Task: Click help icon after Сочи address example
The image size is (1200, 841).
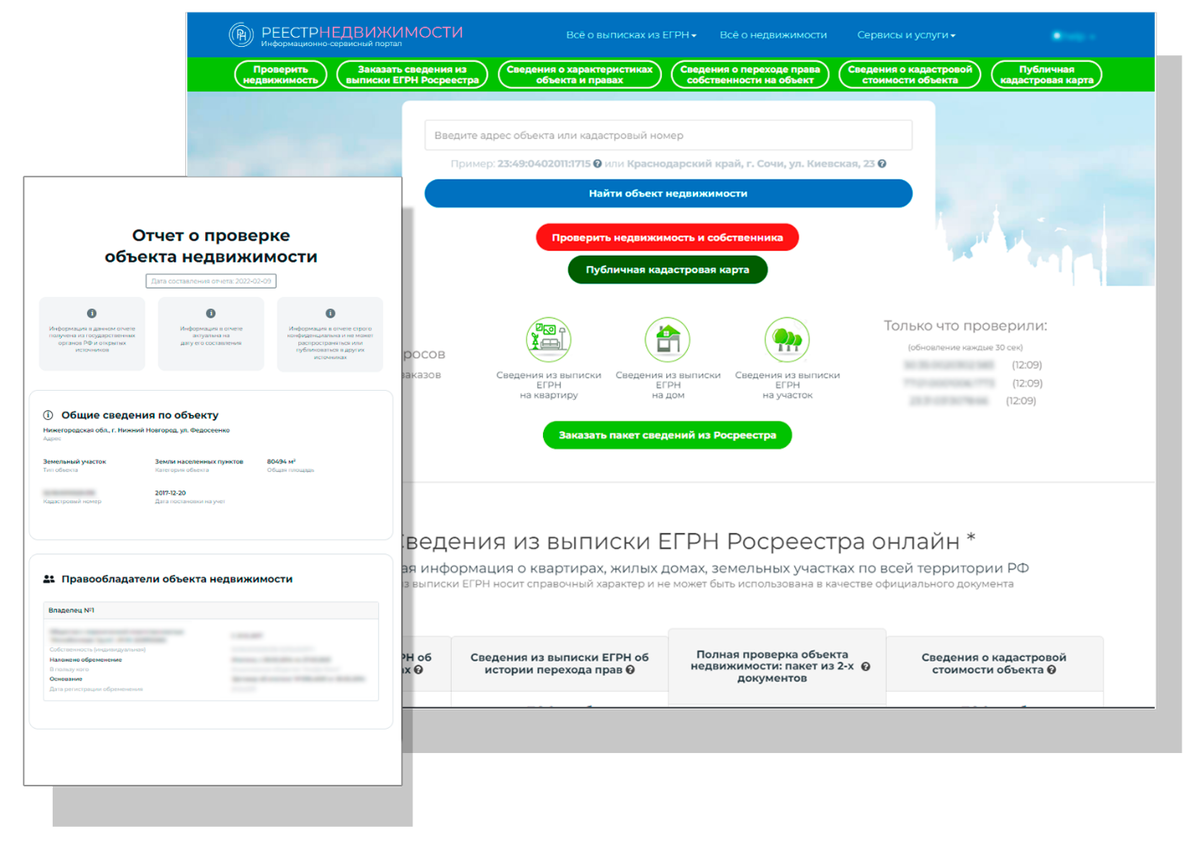Action: click(x=882, y=164)
